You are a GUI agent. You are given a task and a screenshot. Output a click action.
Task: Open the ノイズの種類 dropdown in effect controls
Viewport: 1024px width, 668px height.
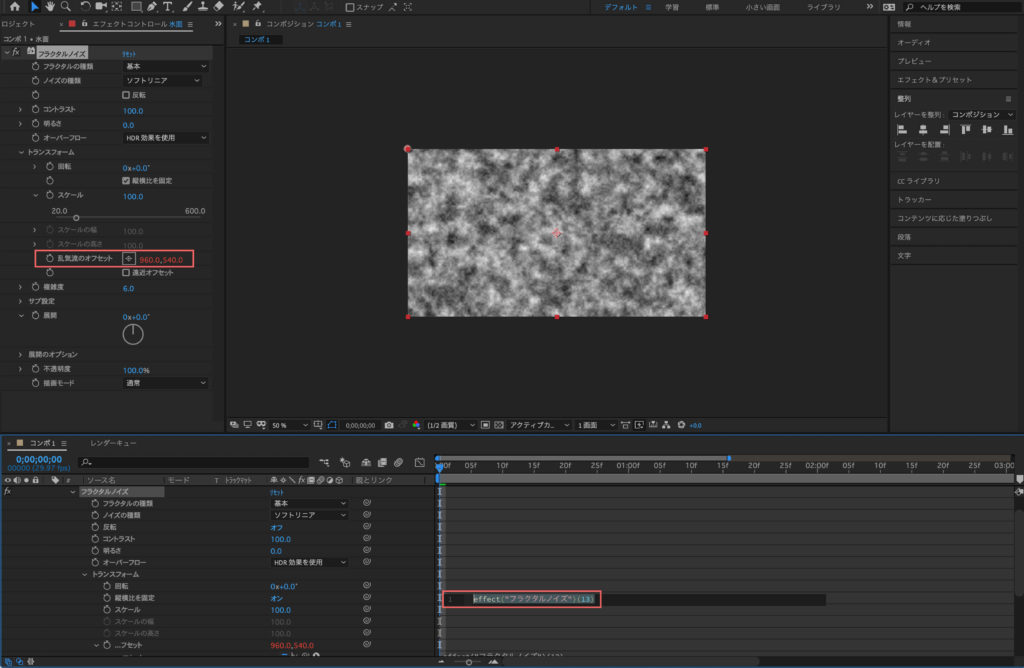(x=162, y=80)
